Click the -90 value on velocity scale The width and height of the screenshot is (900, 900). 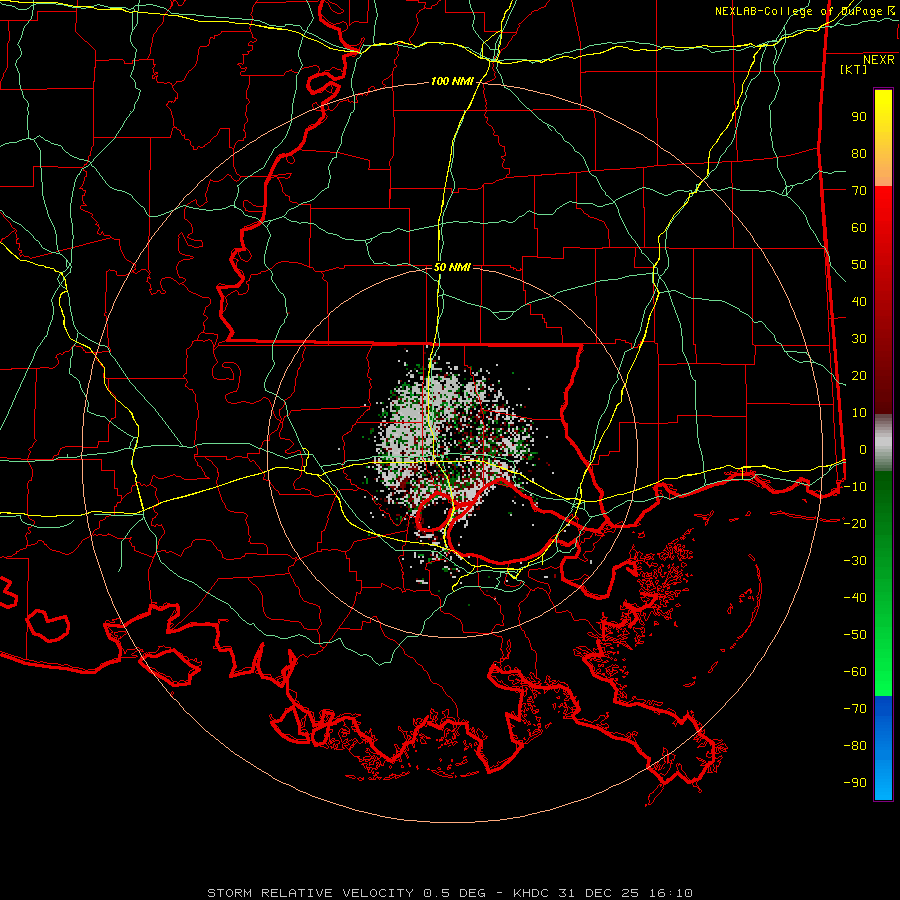pos(855,783)
